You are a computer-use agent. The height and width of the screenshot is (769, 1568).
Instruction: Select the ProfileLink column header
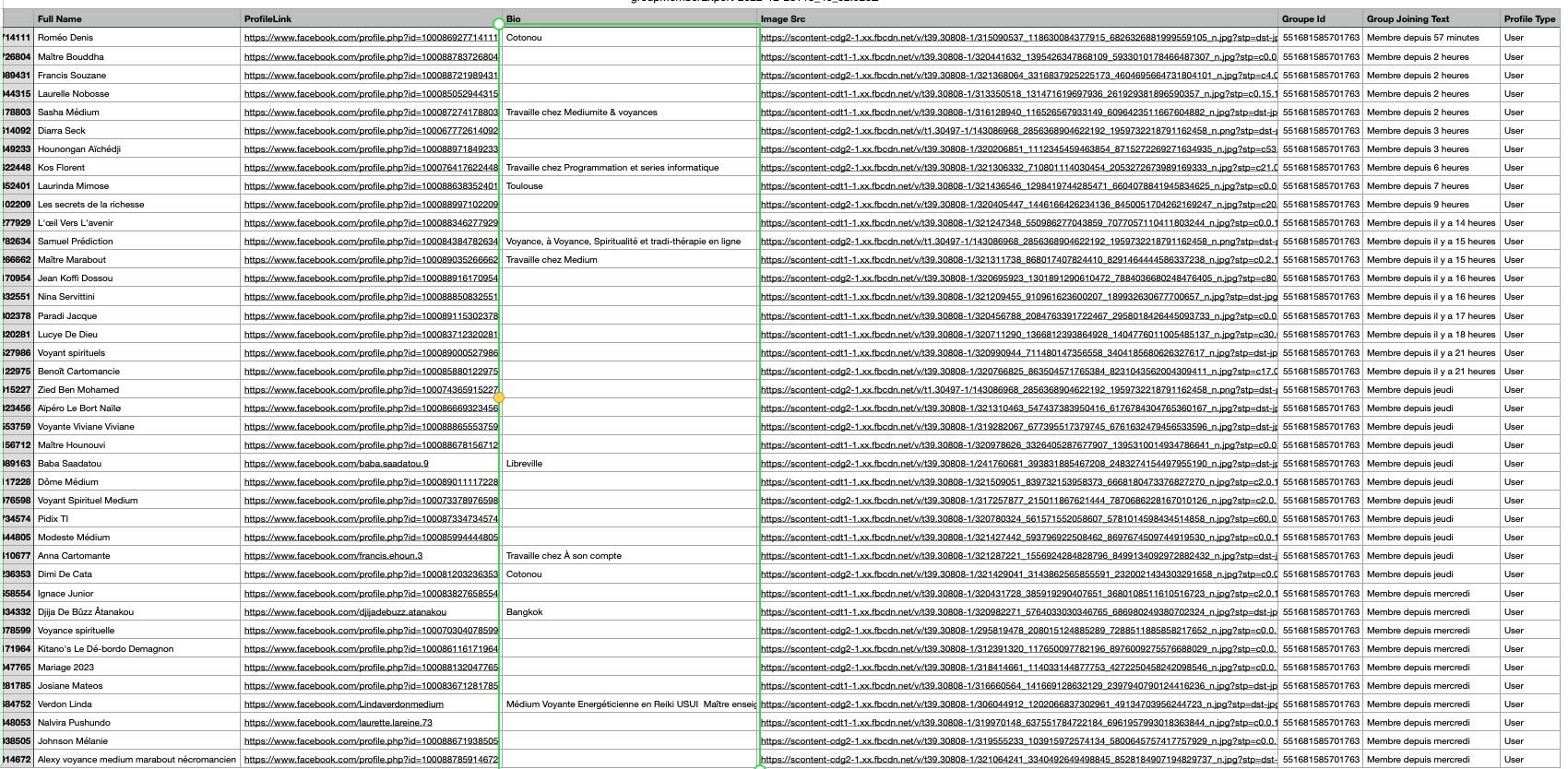(x=370, y=18)
